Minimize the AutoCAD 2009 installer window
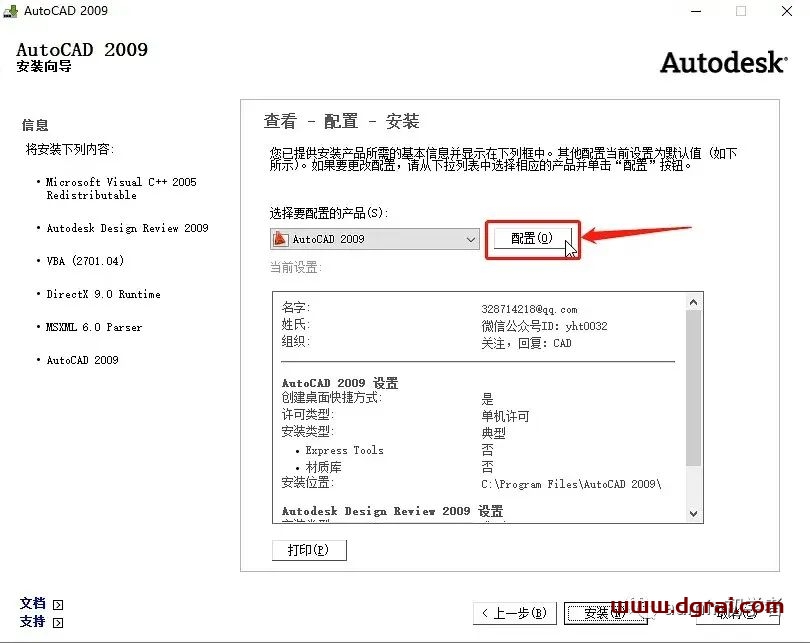 pos(696,11)
